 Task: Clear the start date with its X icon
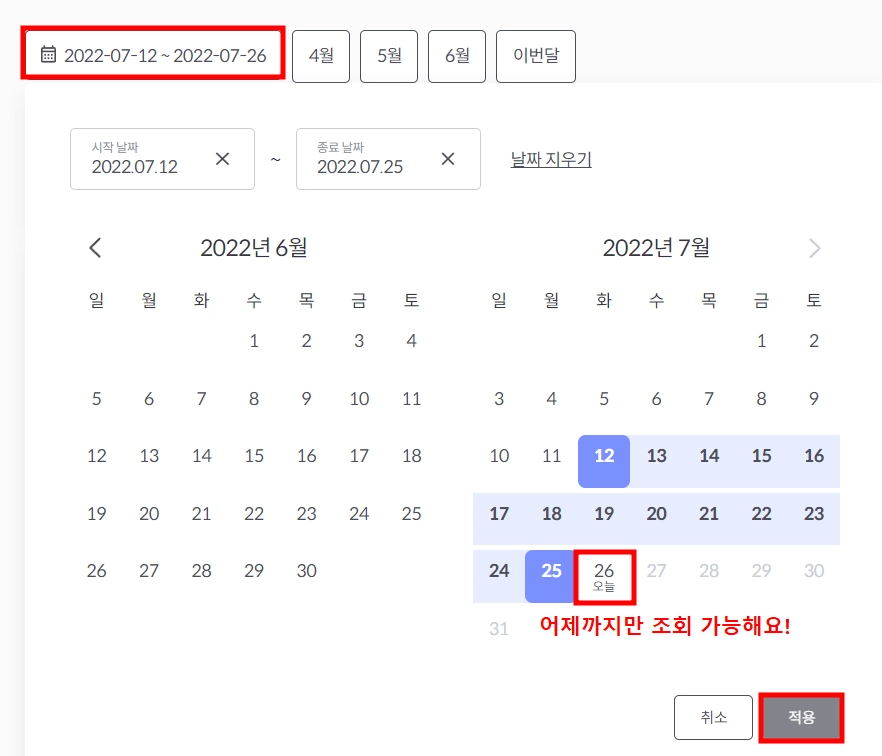(223, 159)
